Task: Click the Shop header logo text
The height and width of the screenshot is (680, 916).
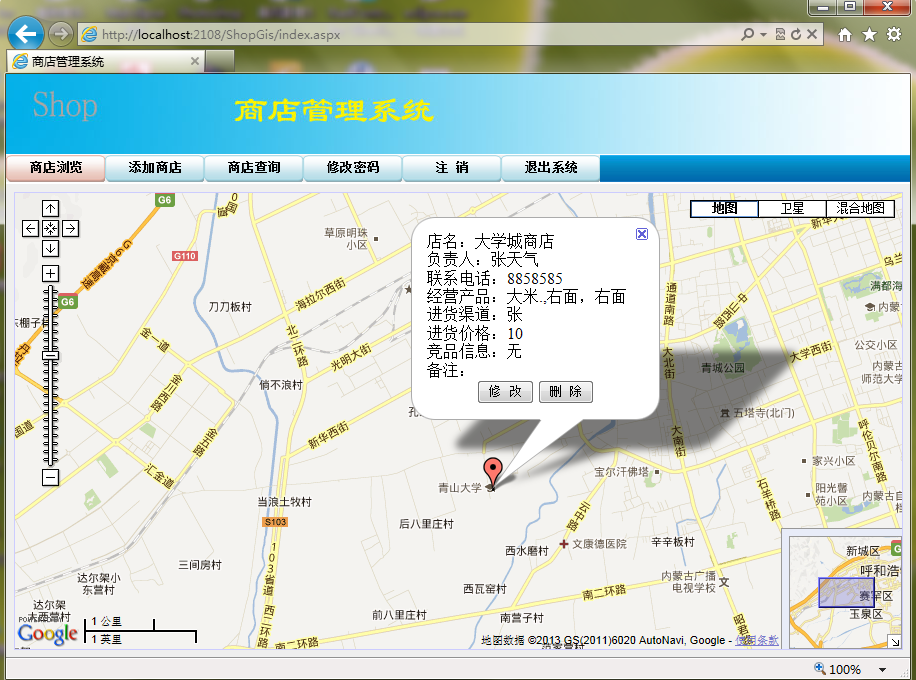Action: [x=65, y=106]
